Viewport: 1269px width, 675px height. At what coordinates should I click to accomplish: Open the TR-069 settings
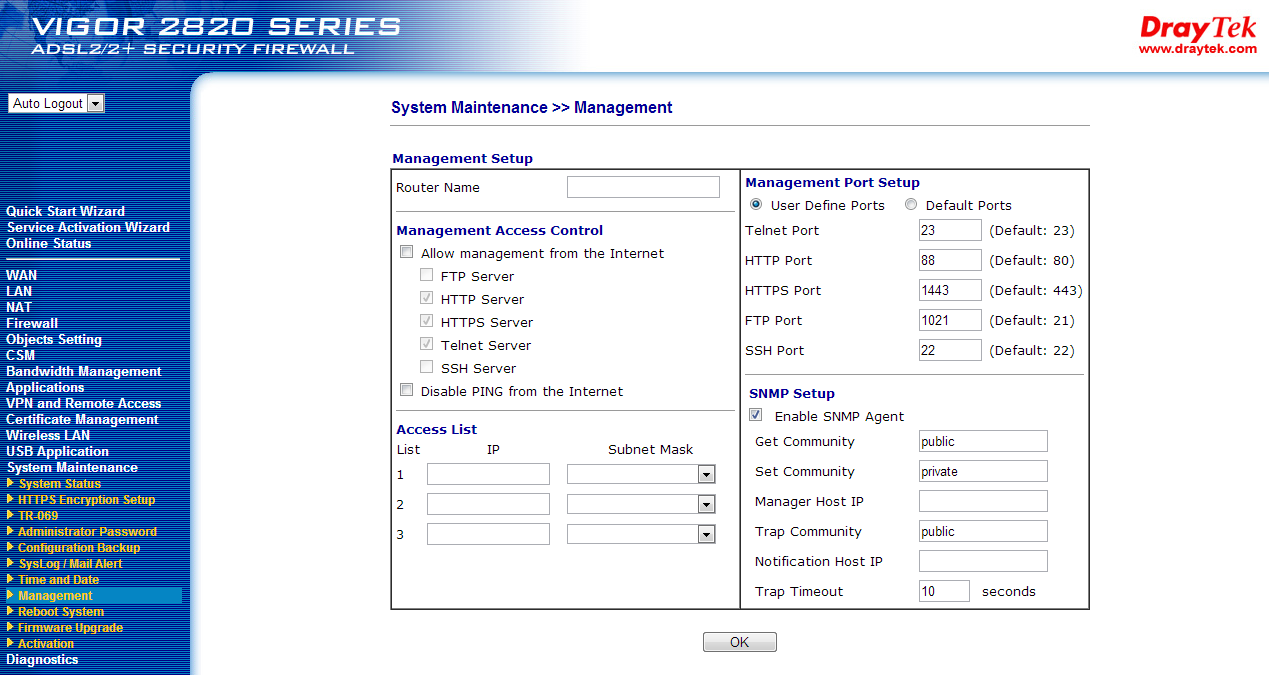coord(38,515)
